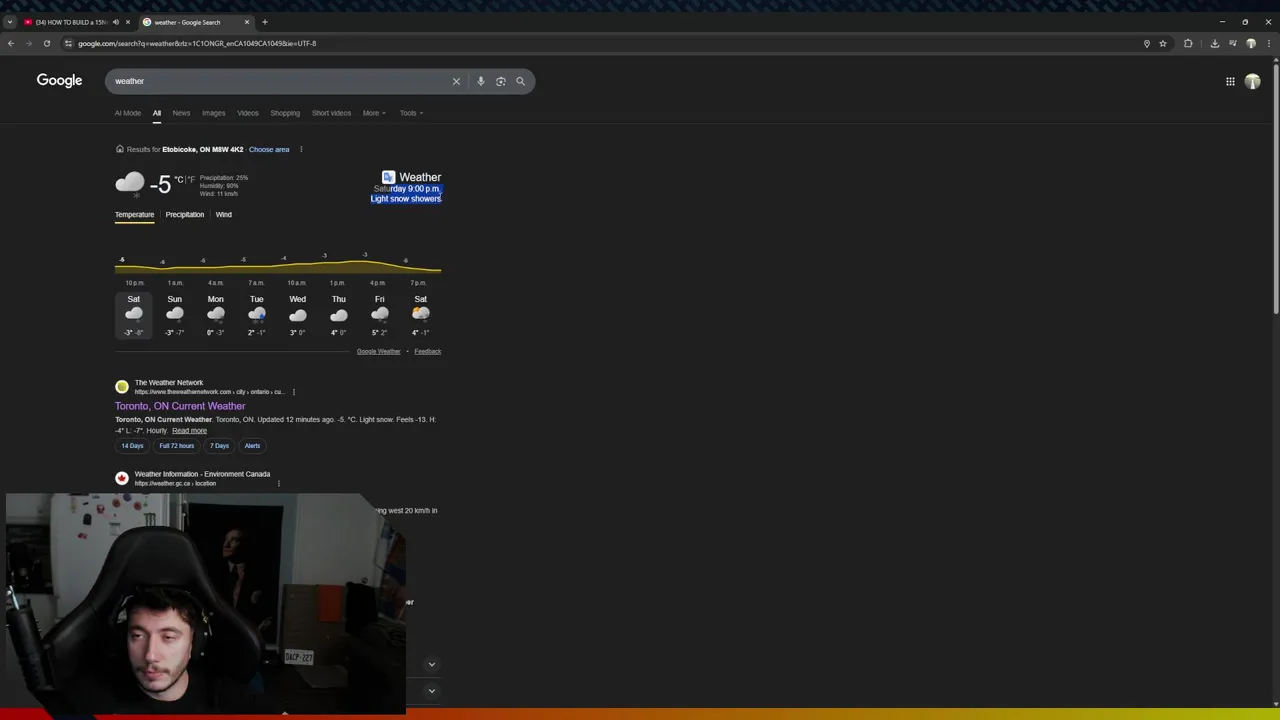Select the Shopping search tab
The image size is (1280, 720).
point(285,113)
